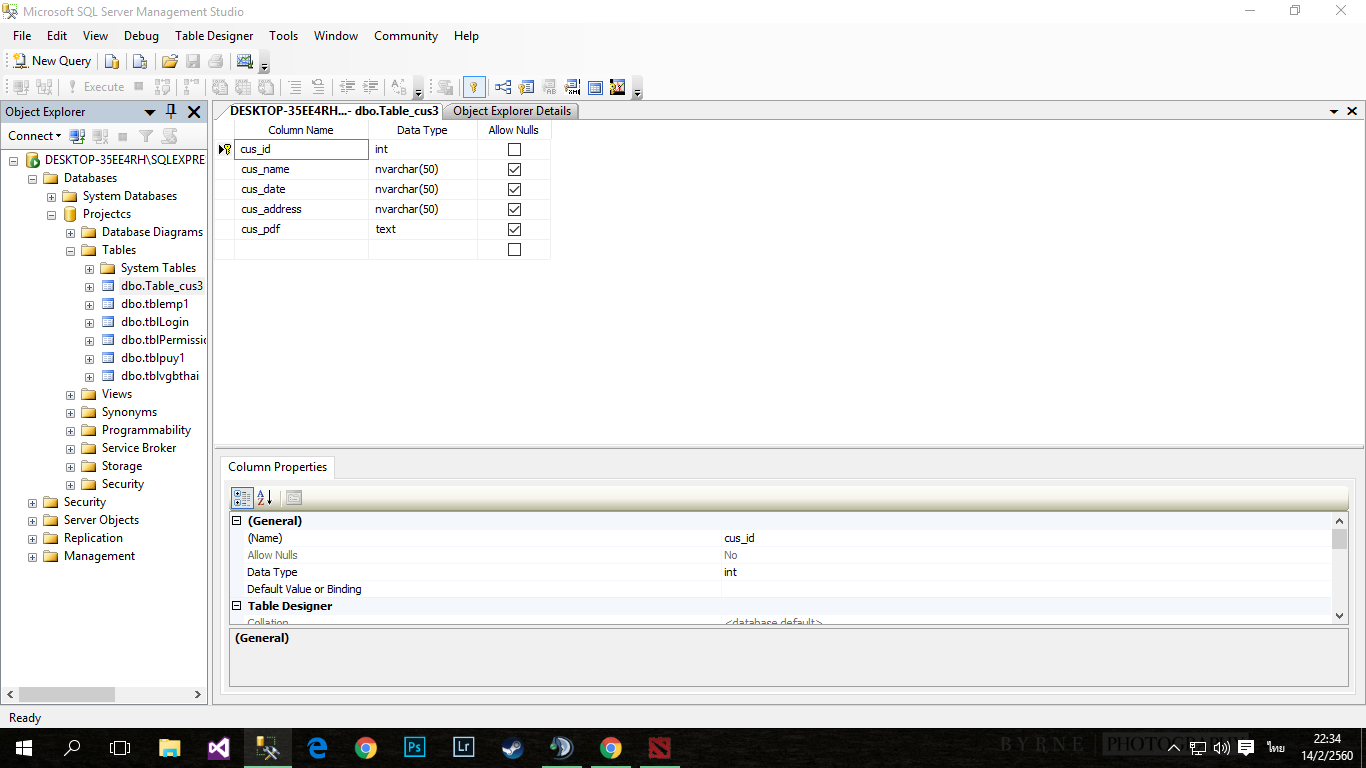Expand the dbo.tblLogin table node
This screenshot has width=1366, height=768.
coord(90,322)
